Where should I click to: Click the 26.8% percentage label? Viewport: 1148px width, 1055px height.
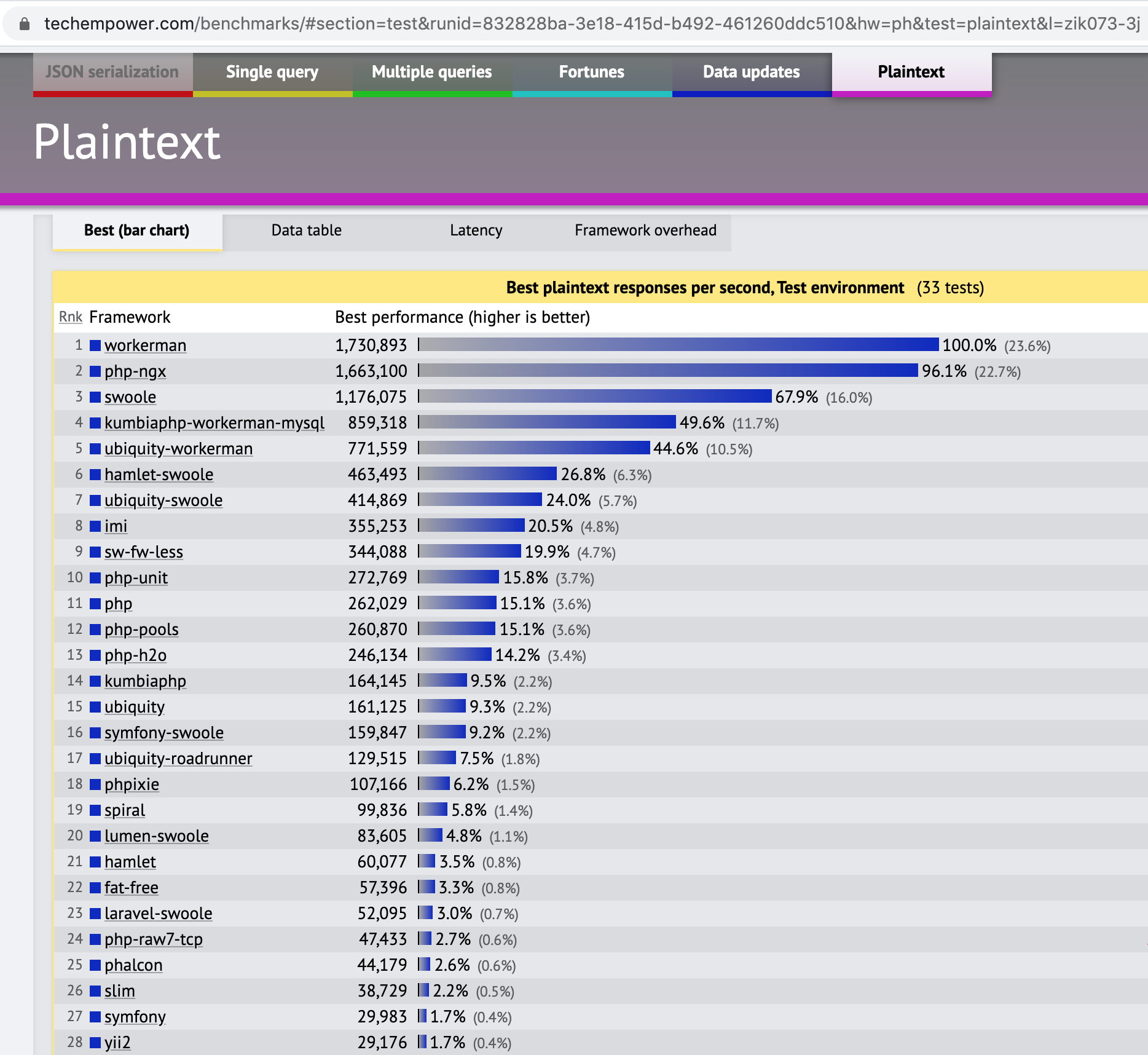[x=583, y=475]
